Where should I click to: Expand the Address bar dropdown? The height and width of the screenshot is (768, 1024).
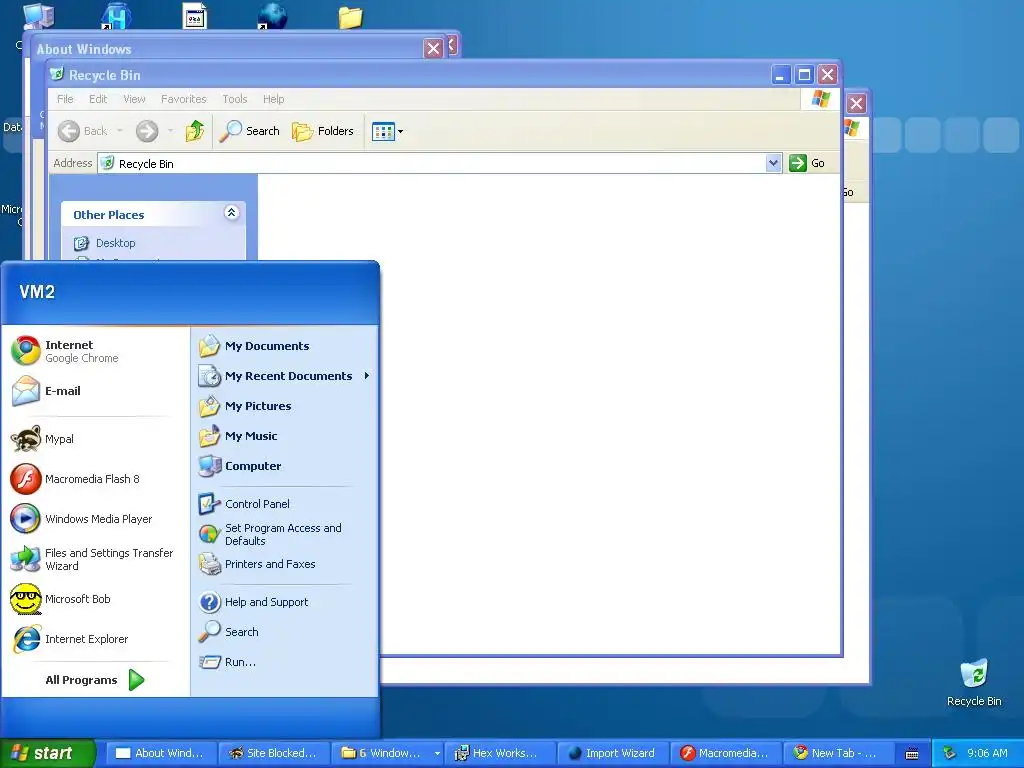click(x=773, y=163)
